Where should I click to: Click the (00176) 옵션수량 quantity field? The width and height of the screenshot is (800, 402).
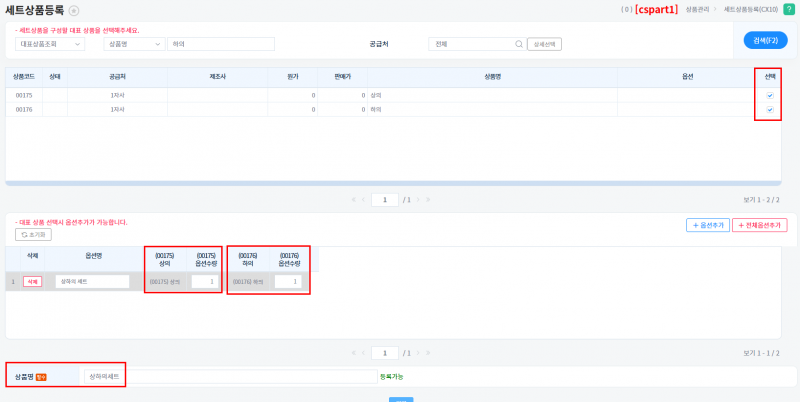(288, 282)
